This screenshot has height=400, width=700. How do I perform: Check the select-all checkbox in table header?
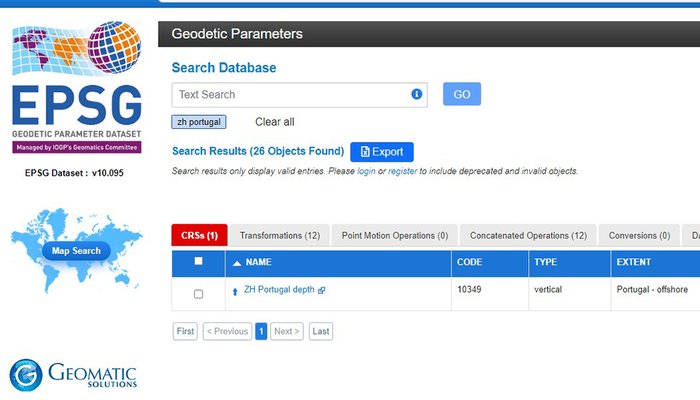[198, 261]
